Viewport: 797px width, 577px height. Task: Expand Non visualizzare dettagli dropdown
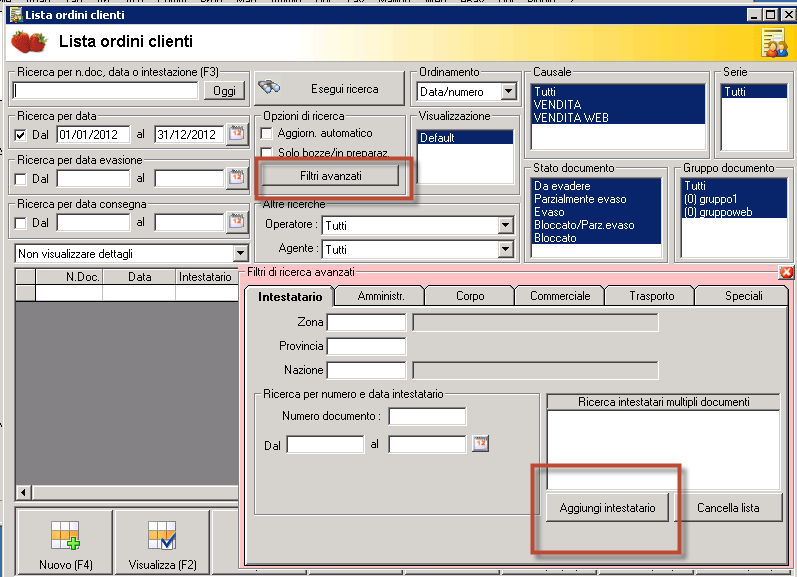click(240, 253)
